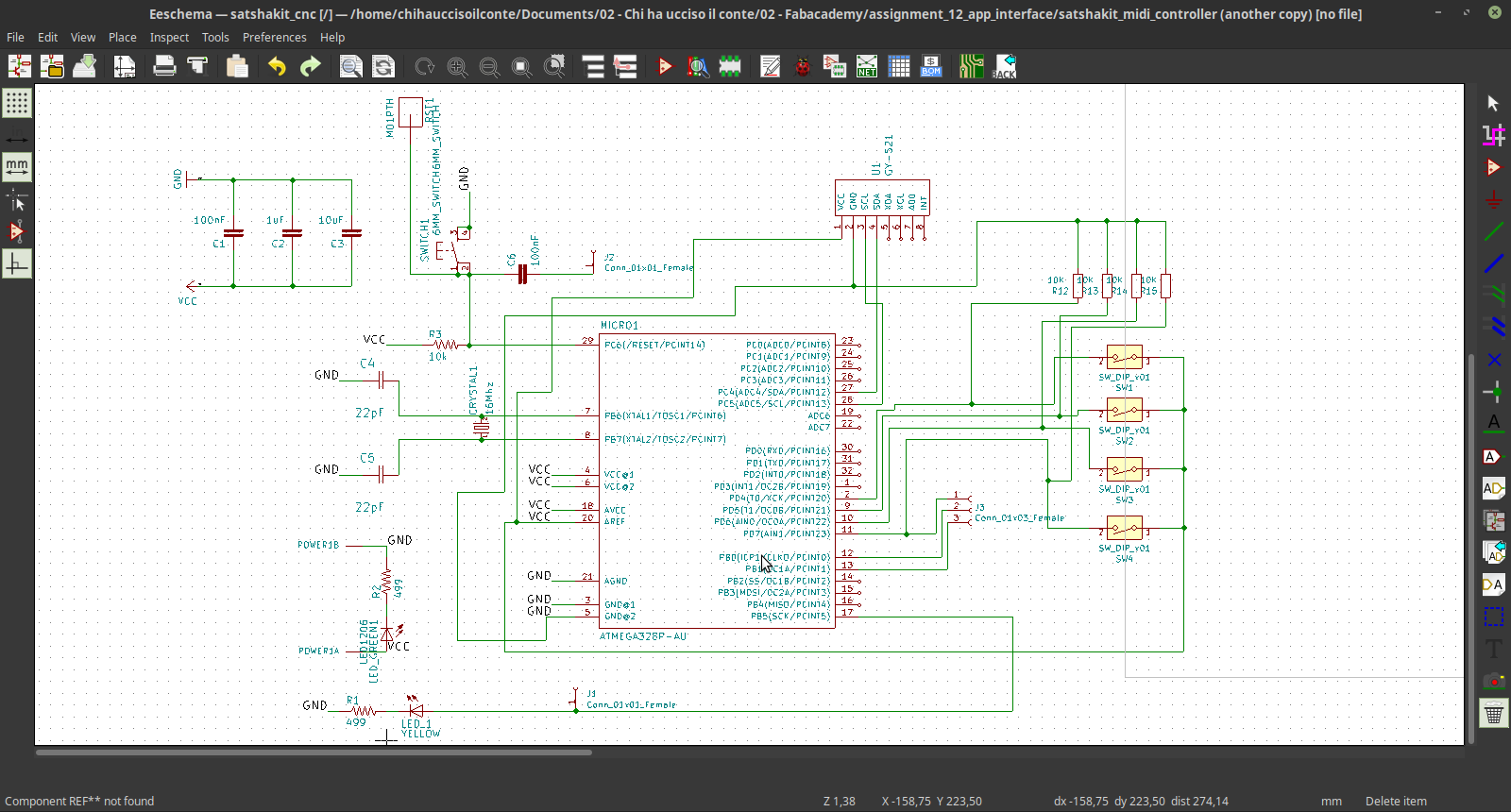Pick the No-connect flag X tool
Image resolution: width=1511 pixels, height=812 pixels.
[1493, 360]
